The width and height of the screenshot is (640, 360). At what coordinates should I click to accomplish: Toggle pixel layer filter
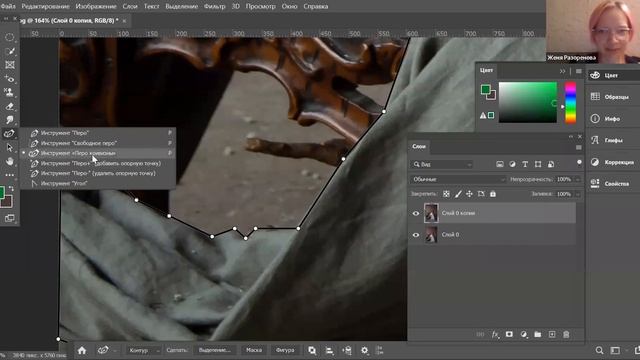500,164
